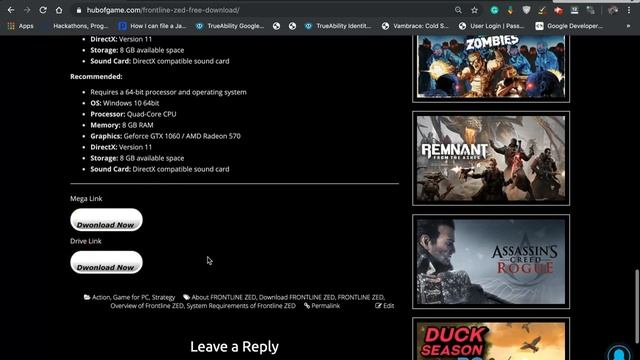The width and height of the screenshot is (640, 360).
Task: Open the Download FRONTLINE ZED tag
Action: click(x=297, y=298)
